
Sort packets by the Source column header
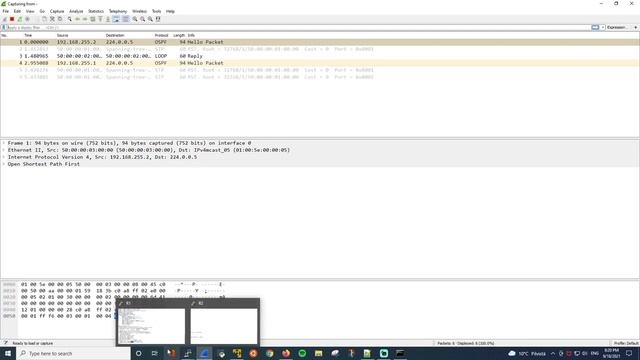tap(62, 36)
